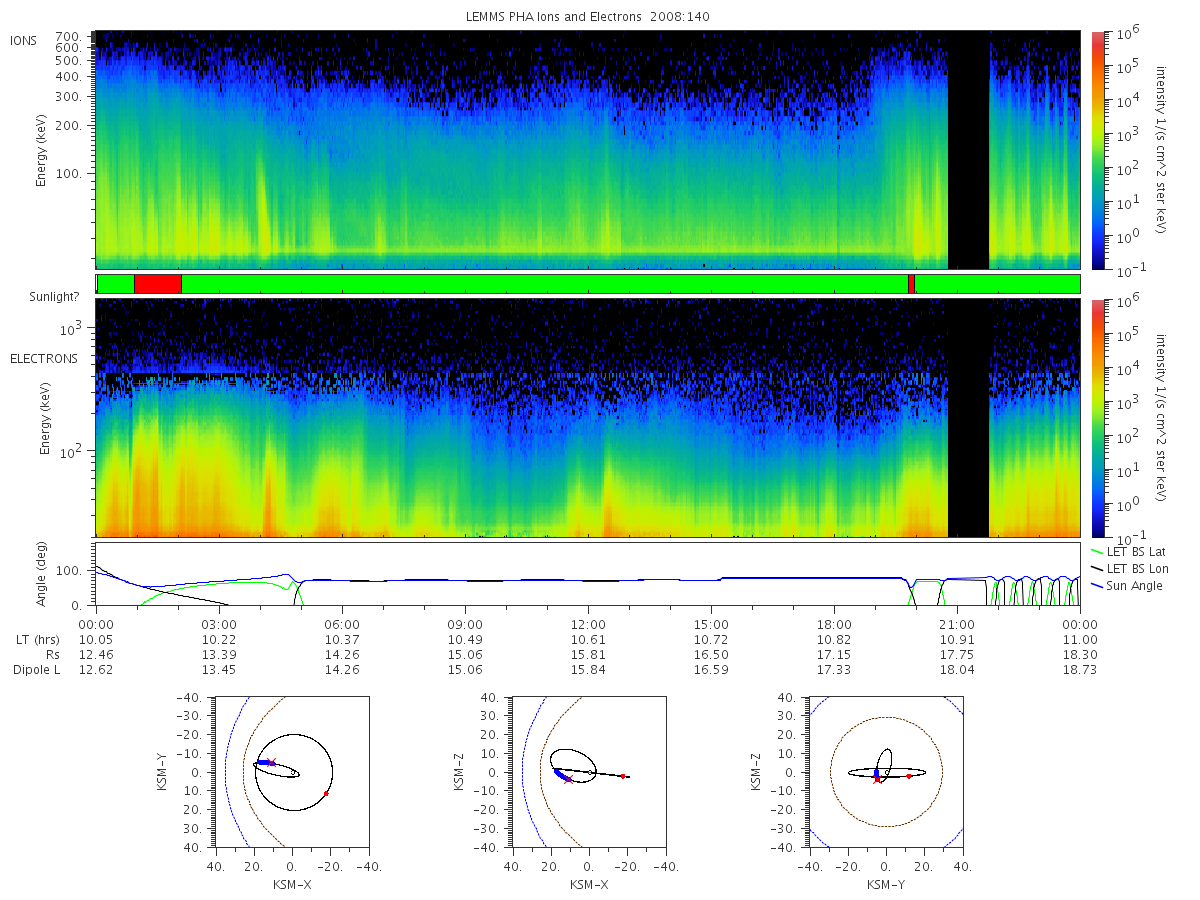Select the large red sunlight bar segment
This screenshot has height=900, width=1200.
point(157,284)
